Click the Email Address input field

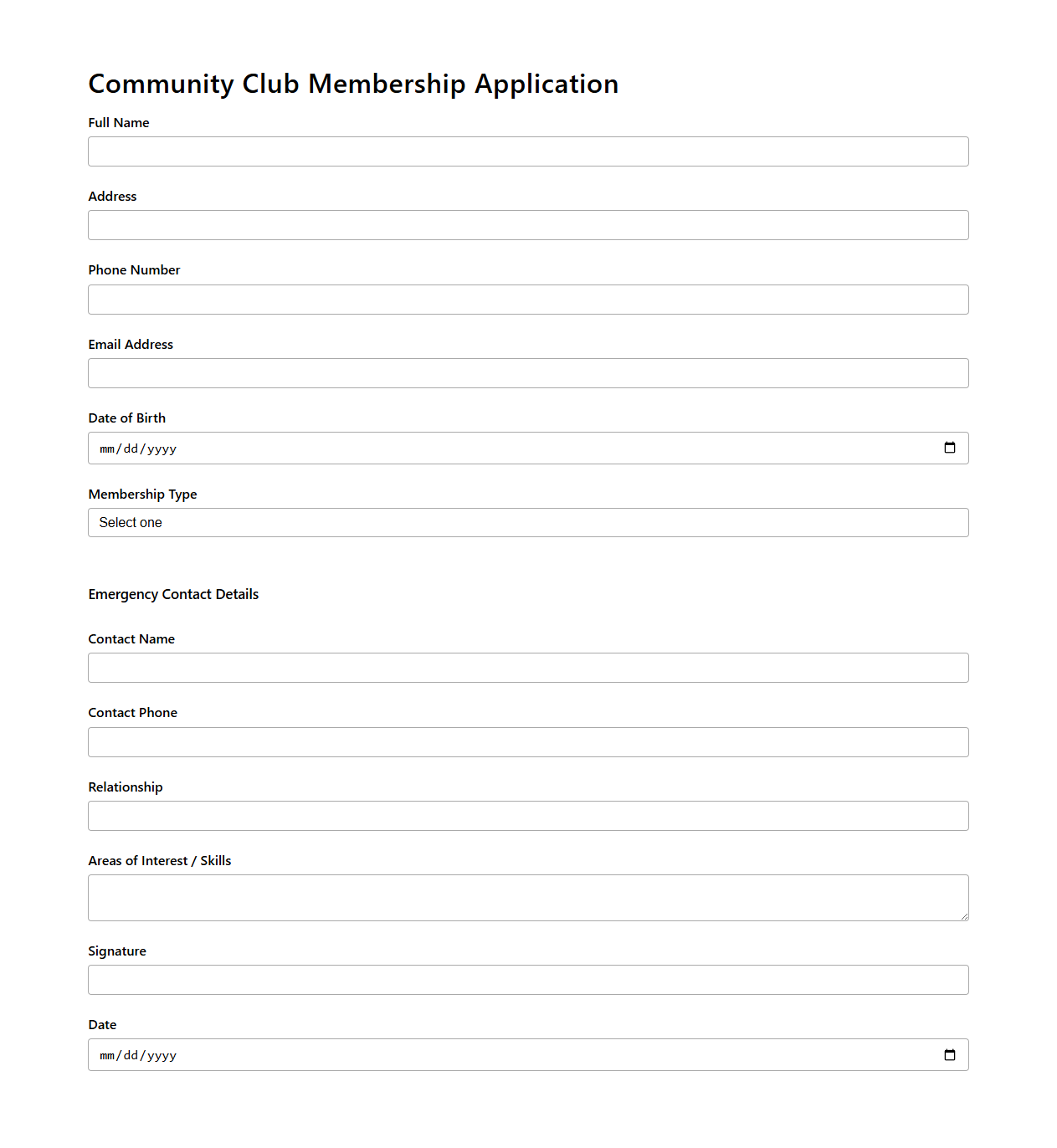(528, 373)
